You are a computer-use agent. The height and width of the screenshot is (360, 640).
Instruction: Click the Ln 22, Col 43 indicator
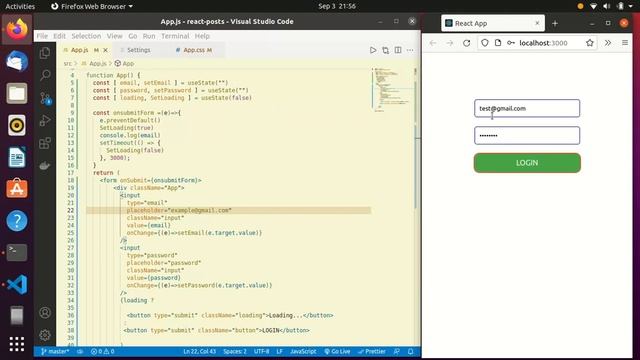point(200,351)
